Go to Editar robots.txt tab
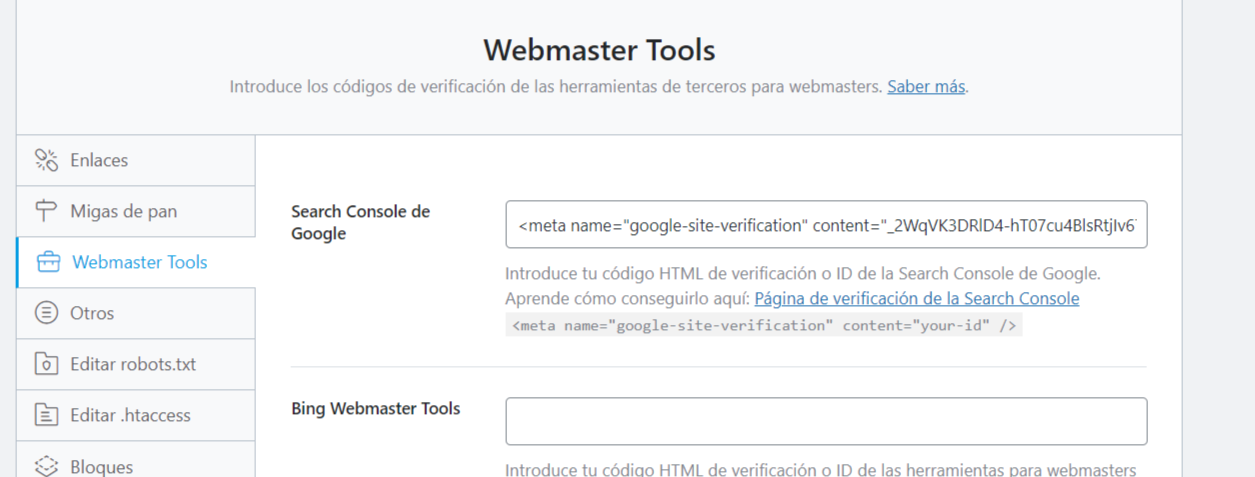1255x477 pixels. coord(136,364)
